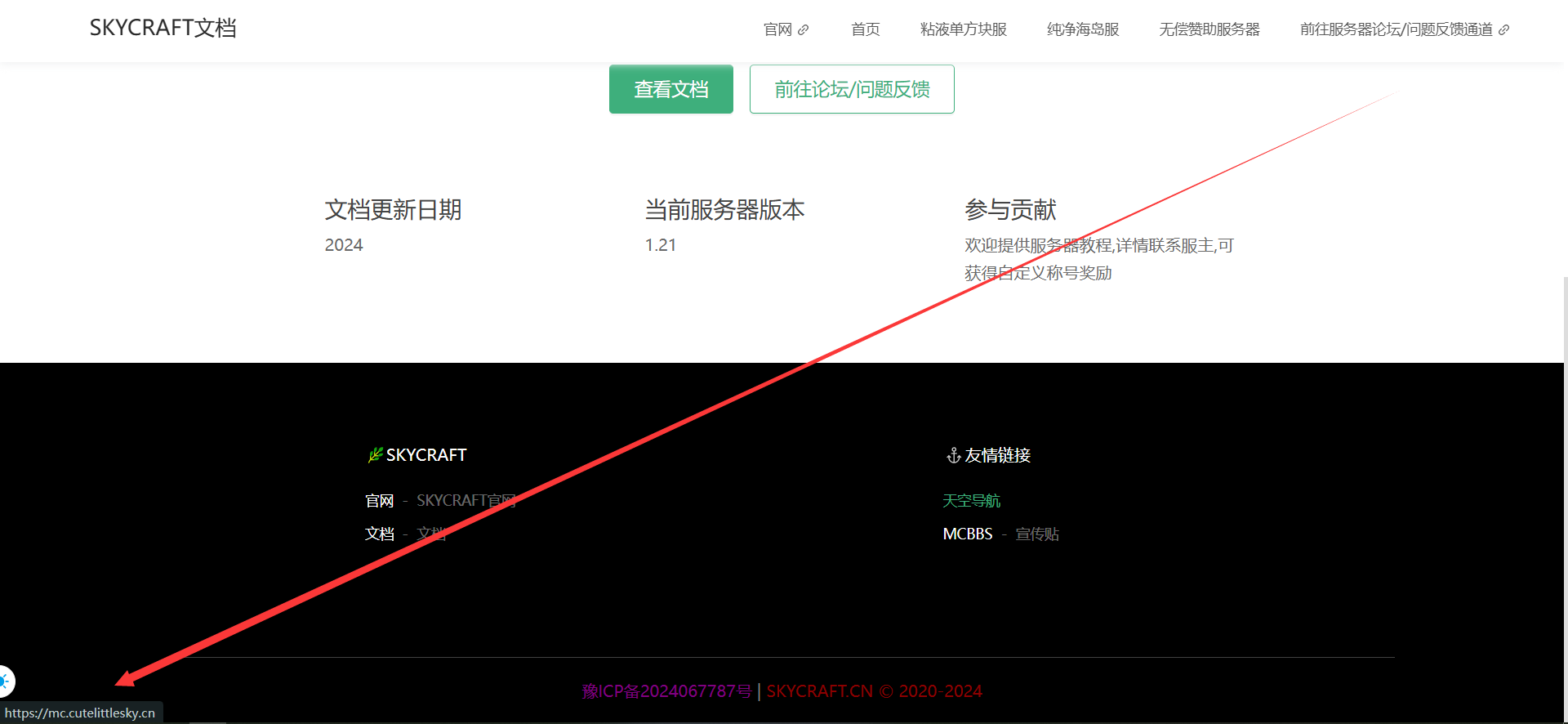This screenshot has height=724, width=1568.
Task: Click the 2024 update date value
Action: [x=344, y=245]
